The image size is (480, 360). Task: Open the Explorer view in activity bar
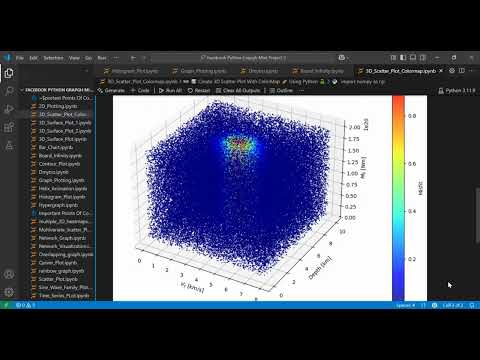pos(9,73)
